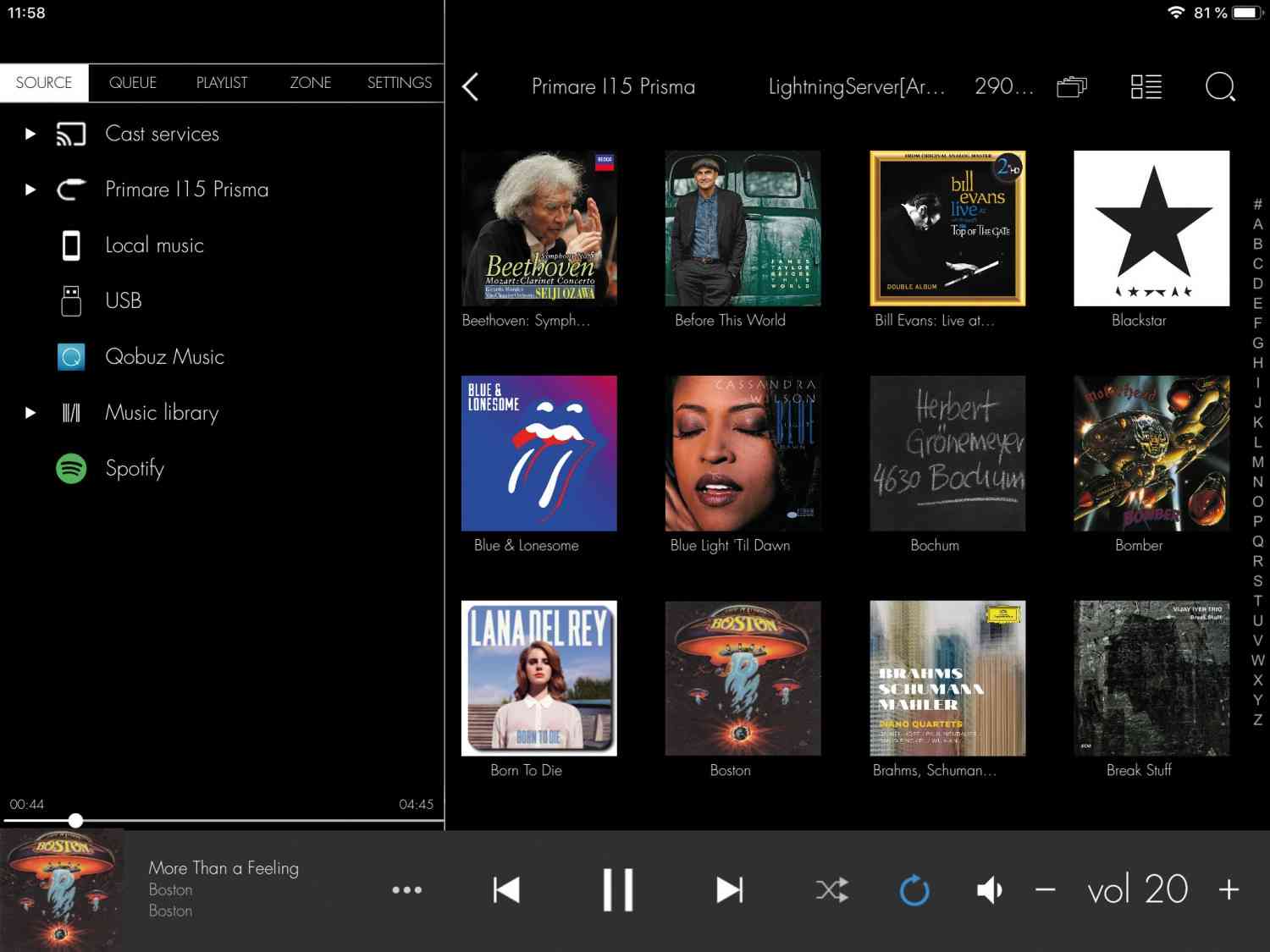The width and height of the screenshot is (1270, 952).
Task: Mute the speaker volume
Action: tap(990, 890)
